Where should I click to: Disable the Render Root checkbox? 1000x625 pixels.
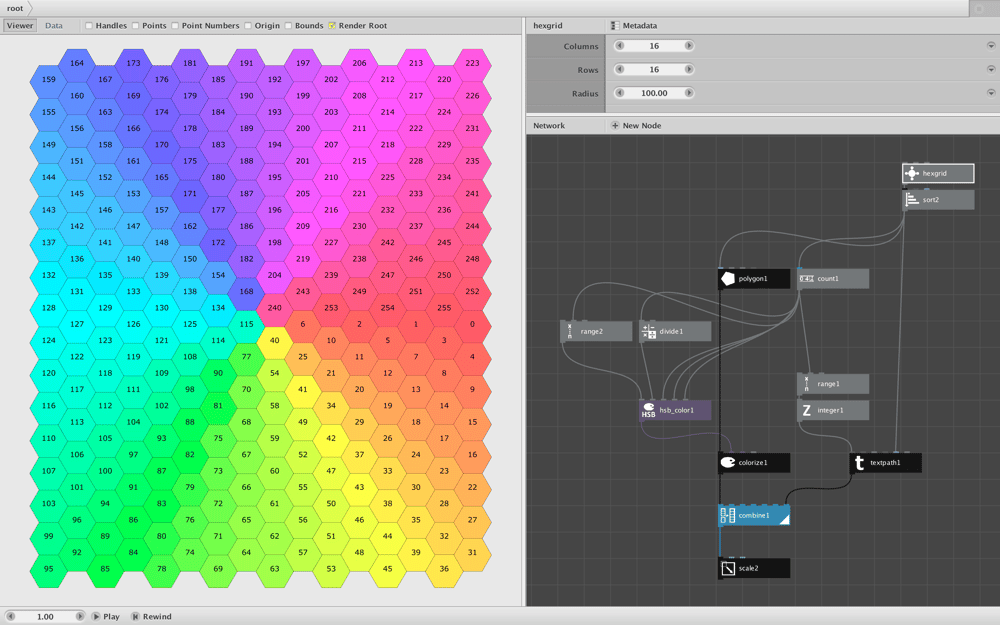[332, 26]
